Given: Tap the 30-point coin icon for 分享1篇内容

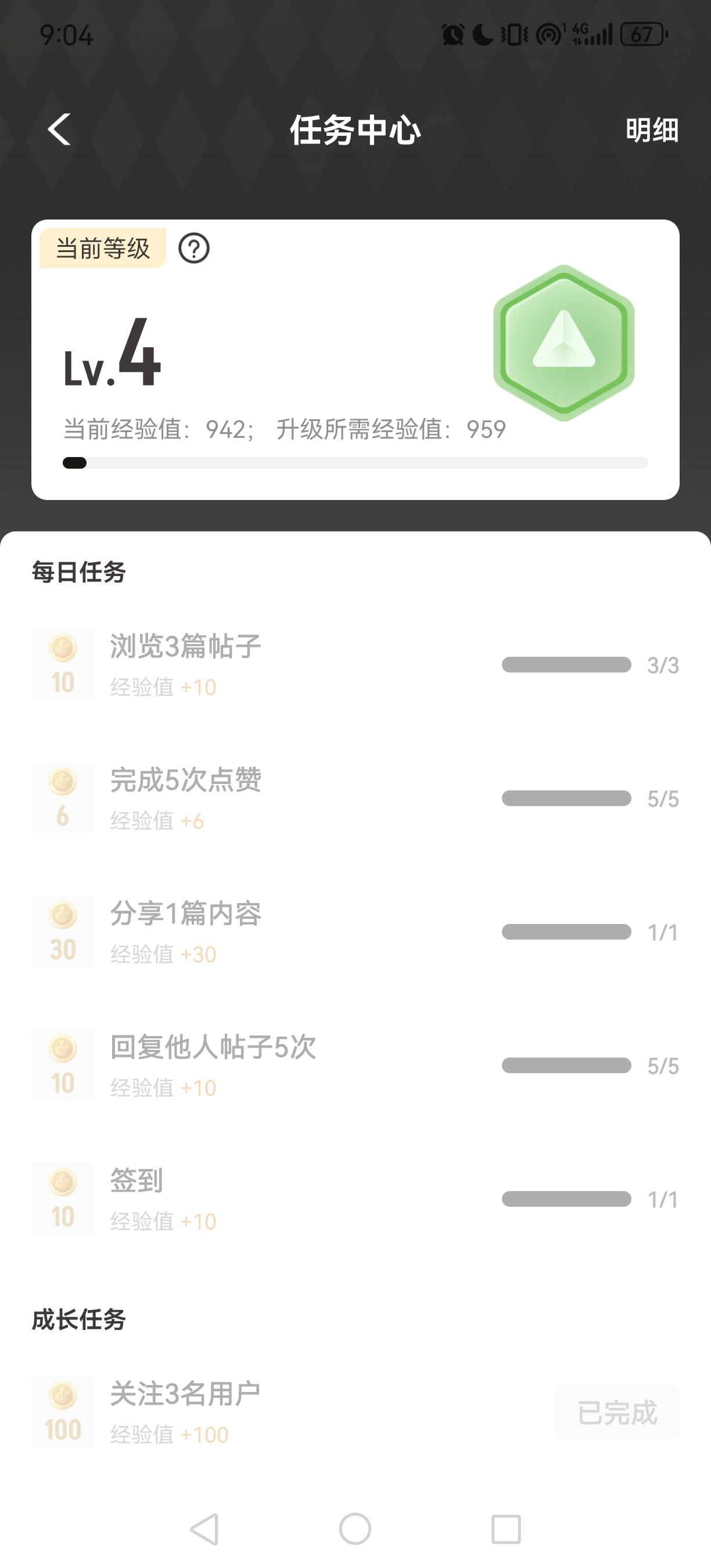Looking at the screenshot, I should [63, 932].
